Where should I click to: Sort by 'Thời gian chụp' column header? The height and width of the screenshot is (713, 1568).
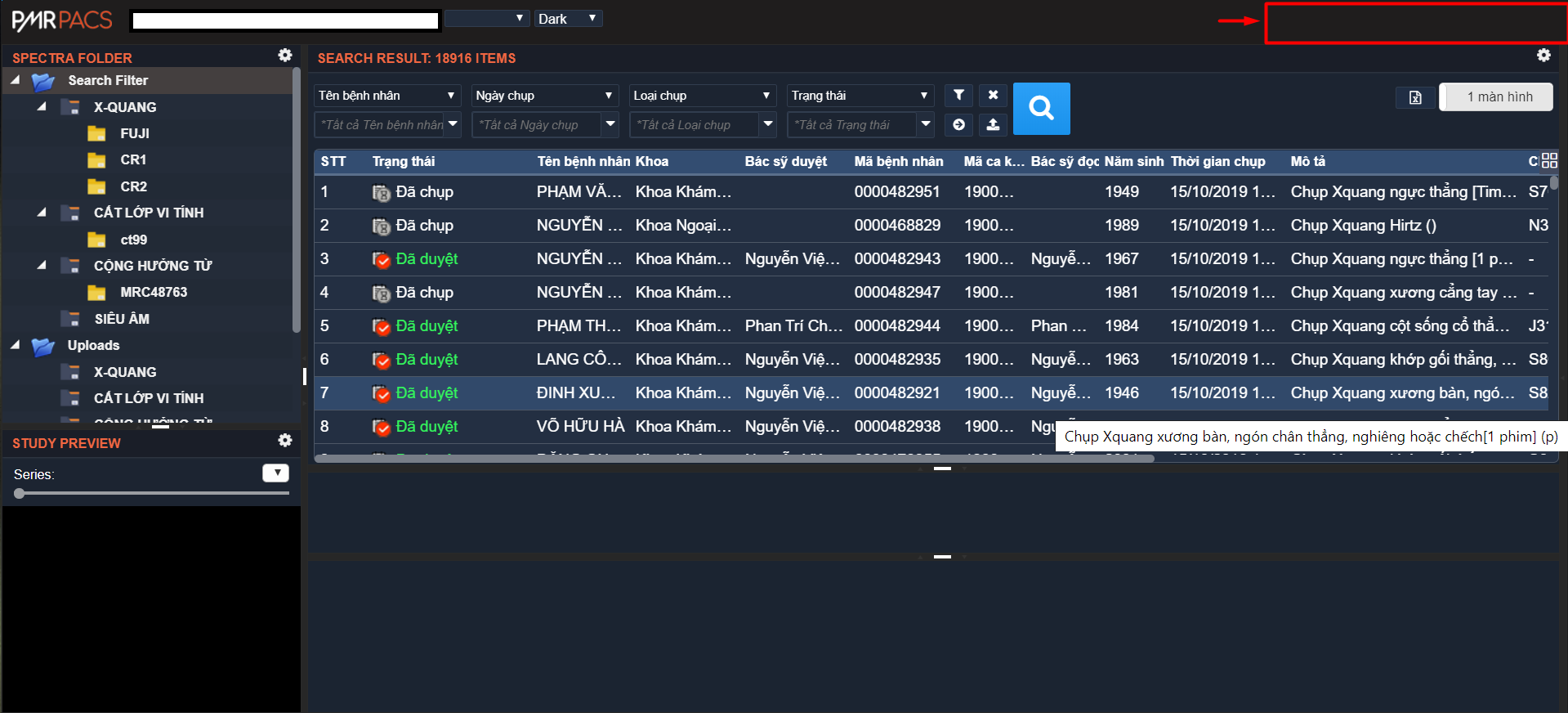pyautogui.click(x=1217, y=161)
